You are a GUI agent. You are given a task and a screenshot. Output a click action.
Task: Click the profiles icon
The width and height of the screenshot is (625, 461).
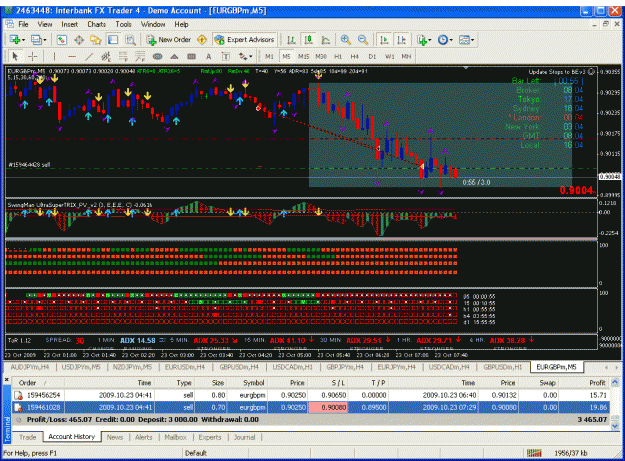36,40
